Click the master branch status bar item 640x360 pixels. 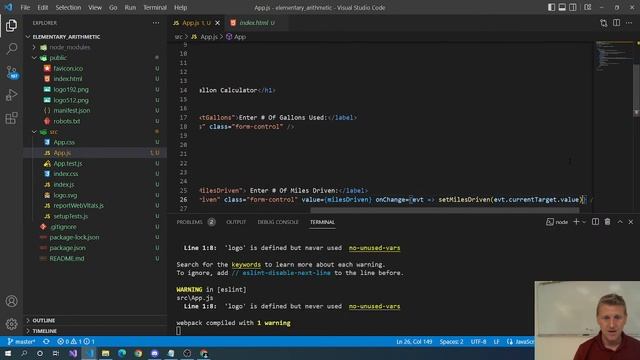click(21, 341)
